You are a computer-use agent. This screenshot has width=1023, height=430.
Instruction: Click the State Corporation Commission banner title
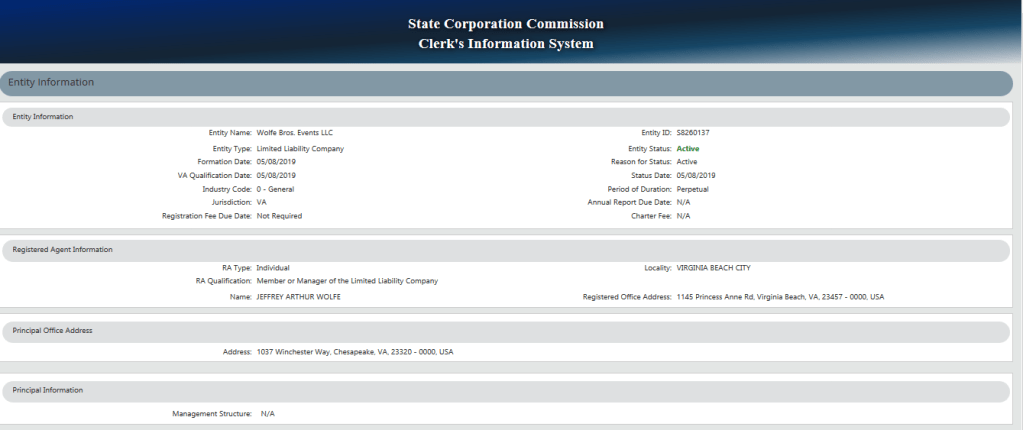(505, 23)
